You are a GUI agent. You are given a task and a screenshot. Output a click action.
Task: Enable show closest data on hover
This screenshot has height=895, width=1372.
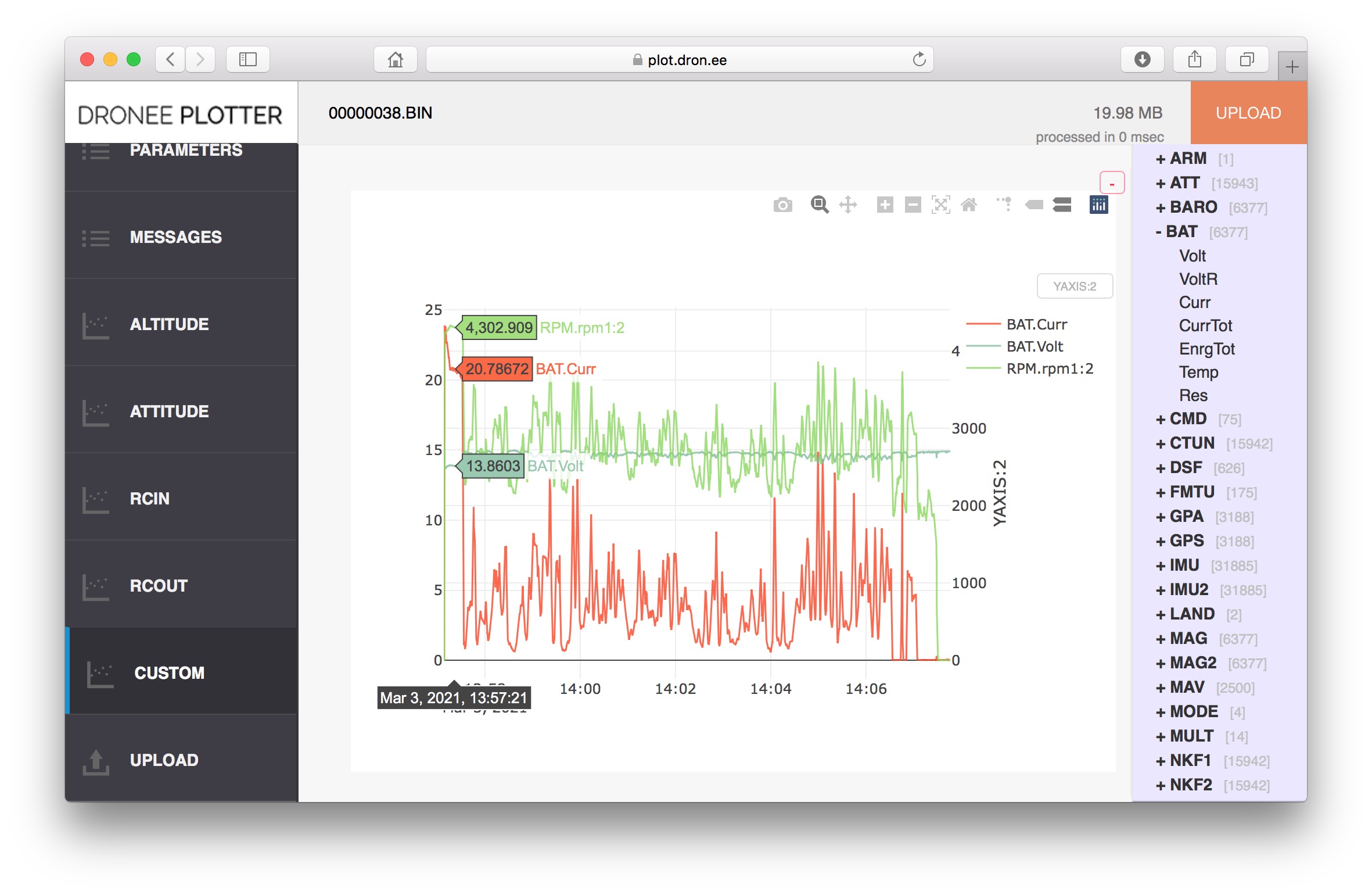(1034, 205)
